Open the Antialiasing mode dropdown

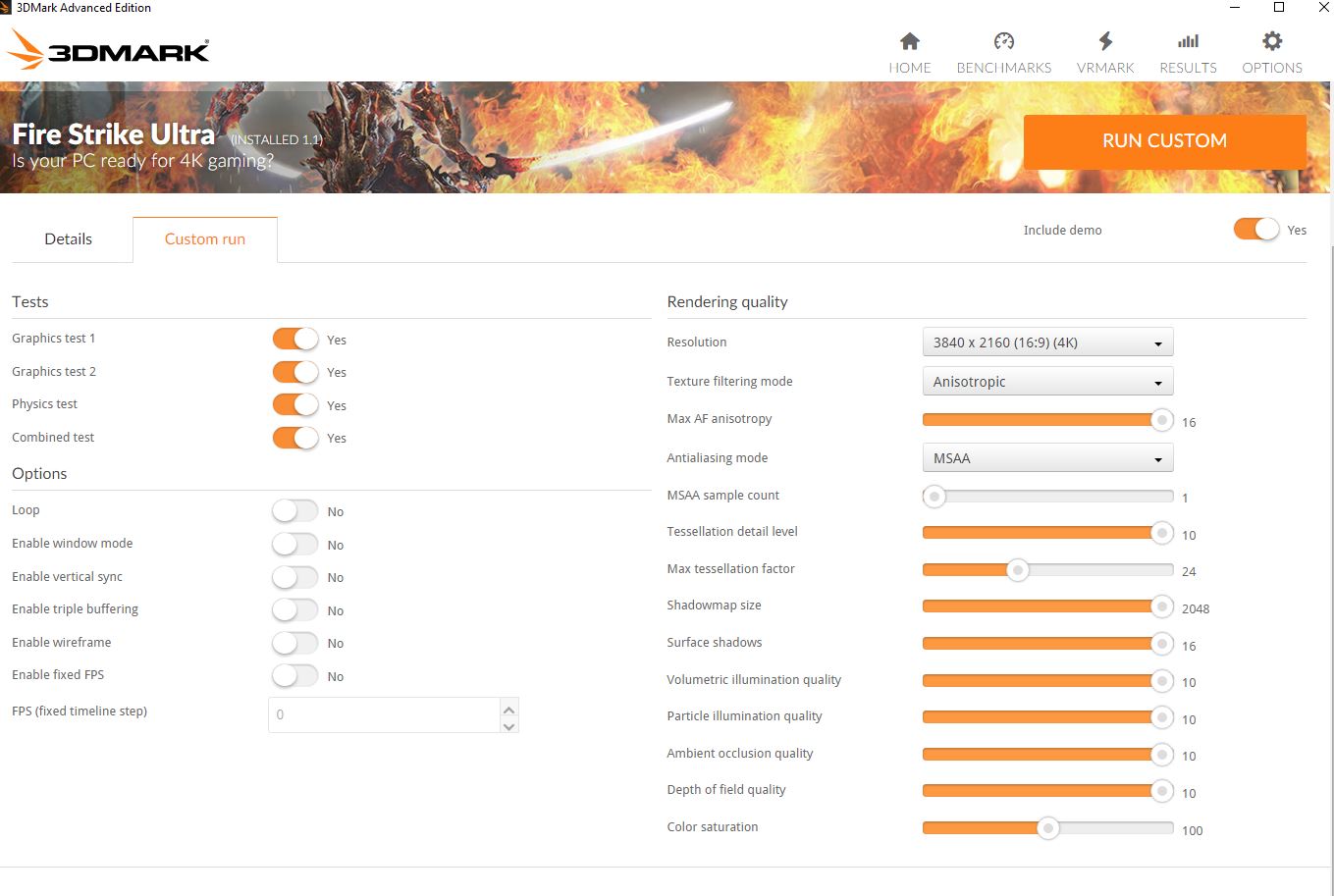(1047, 458)
